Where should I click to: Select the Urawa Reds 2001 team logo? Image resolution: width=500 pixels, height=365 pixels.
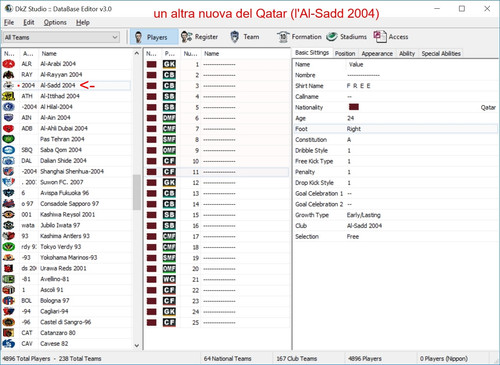(x=9, y=268)
